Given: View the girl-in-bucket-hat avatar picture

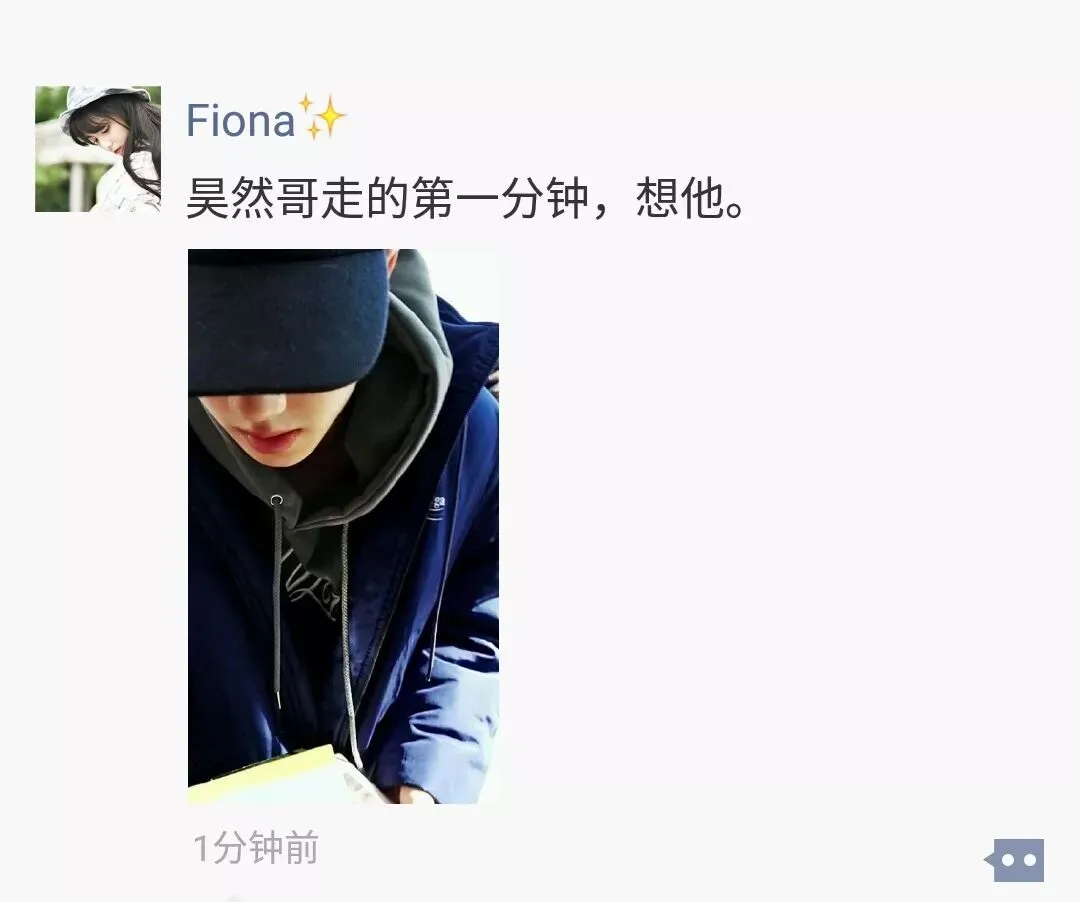Looking at the screenshot, I should coord(98,149).
